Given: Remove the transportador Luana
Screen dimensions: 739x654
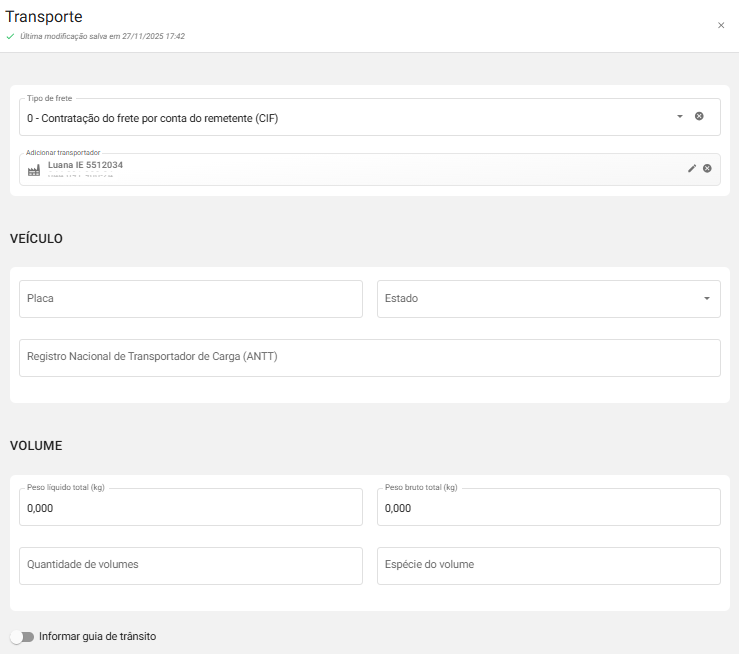Looking at the screenshot, I should pos(707,168).
